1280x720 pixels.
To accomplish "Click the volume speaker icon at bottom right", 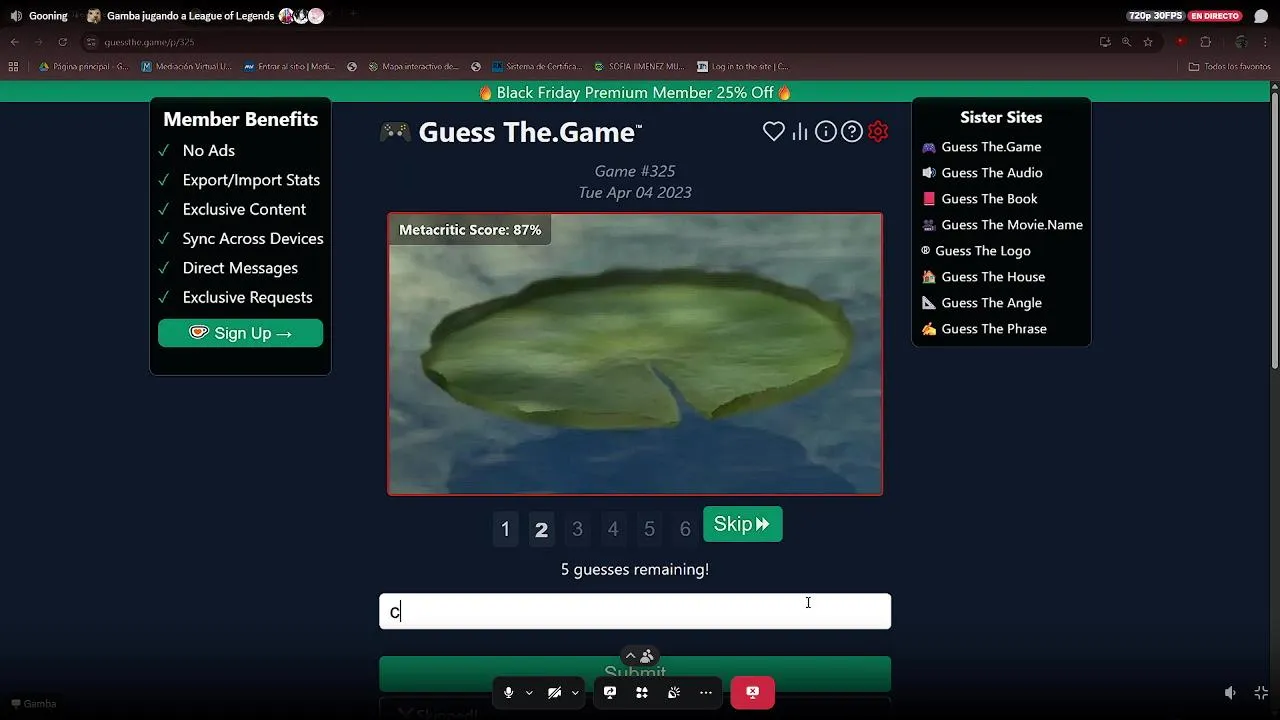I will coord(1230,692).
